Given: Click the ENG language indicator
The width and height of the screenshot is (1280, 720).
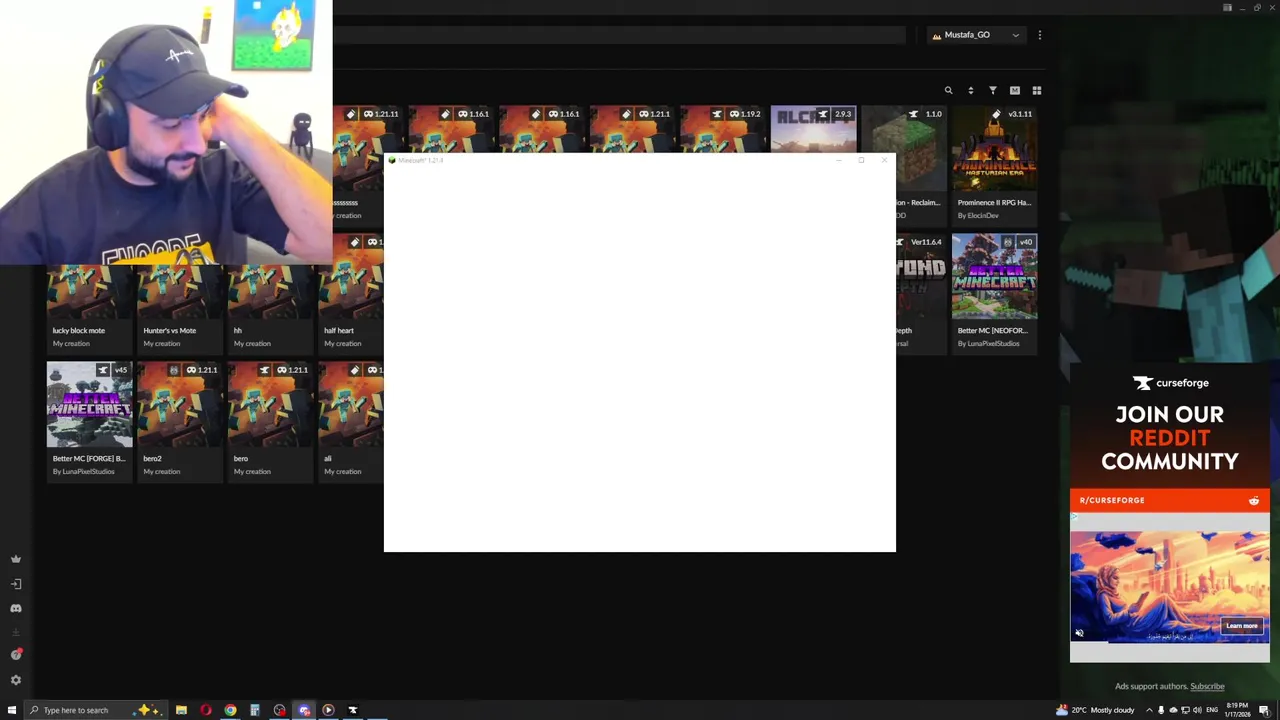Looking at the screenshot, I should pos(1212,710).
